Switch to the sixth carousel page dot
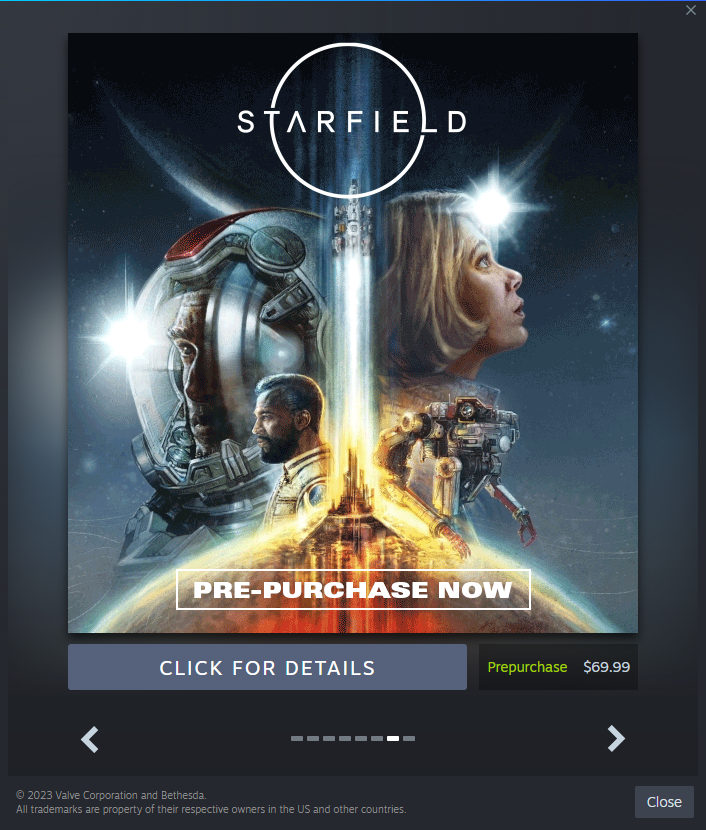This screenshot has height=830, width=706. pyautogui.click(x=377, y=738)
